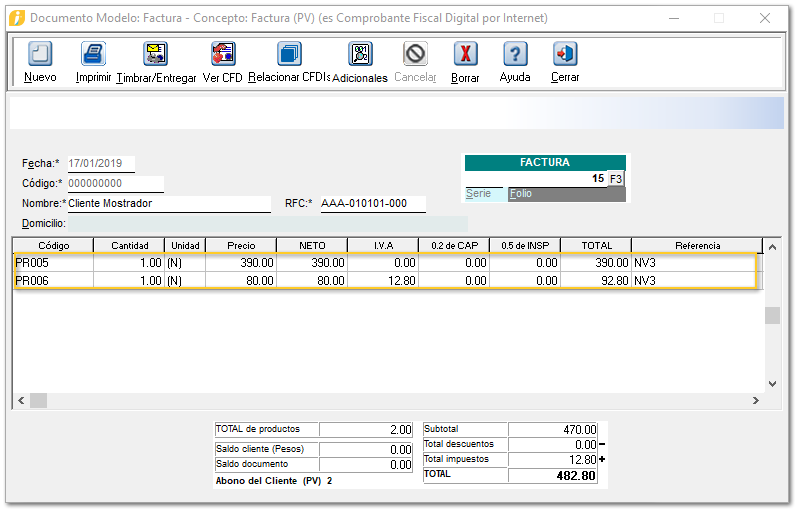Click horizontal scrollbar right arrow
Screen dimensions: 798x512
tap(757, 401)
